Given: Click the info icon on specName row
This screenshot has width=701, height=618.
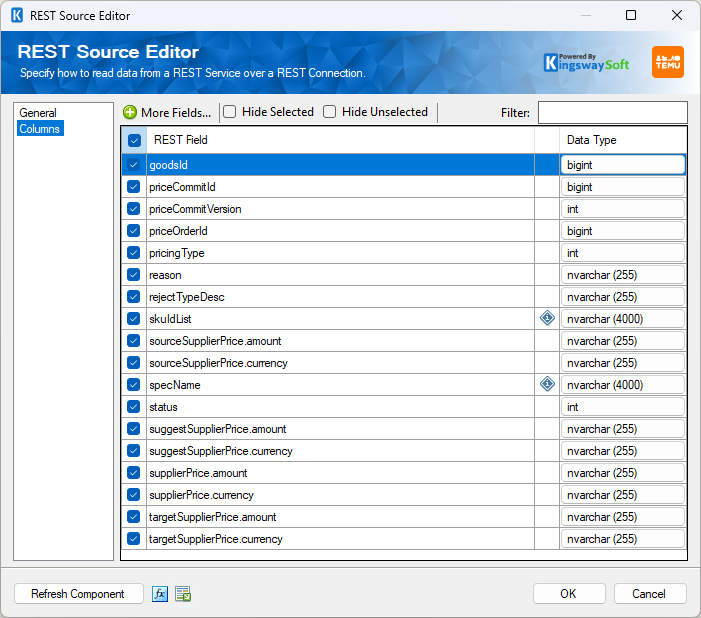Looking at the screenshot, I should tap(547, 384).
